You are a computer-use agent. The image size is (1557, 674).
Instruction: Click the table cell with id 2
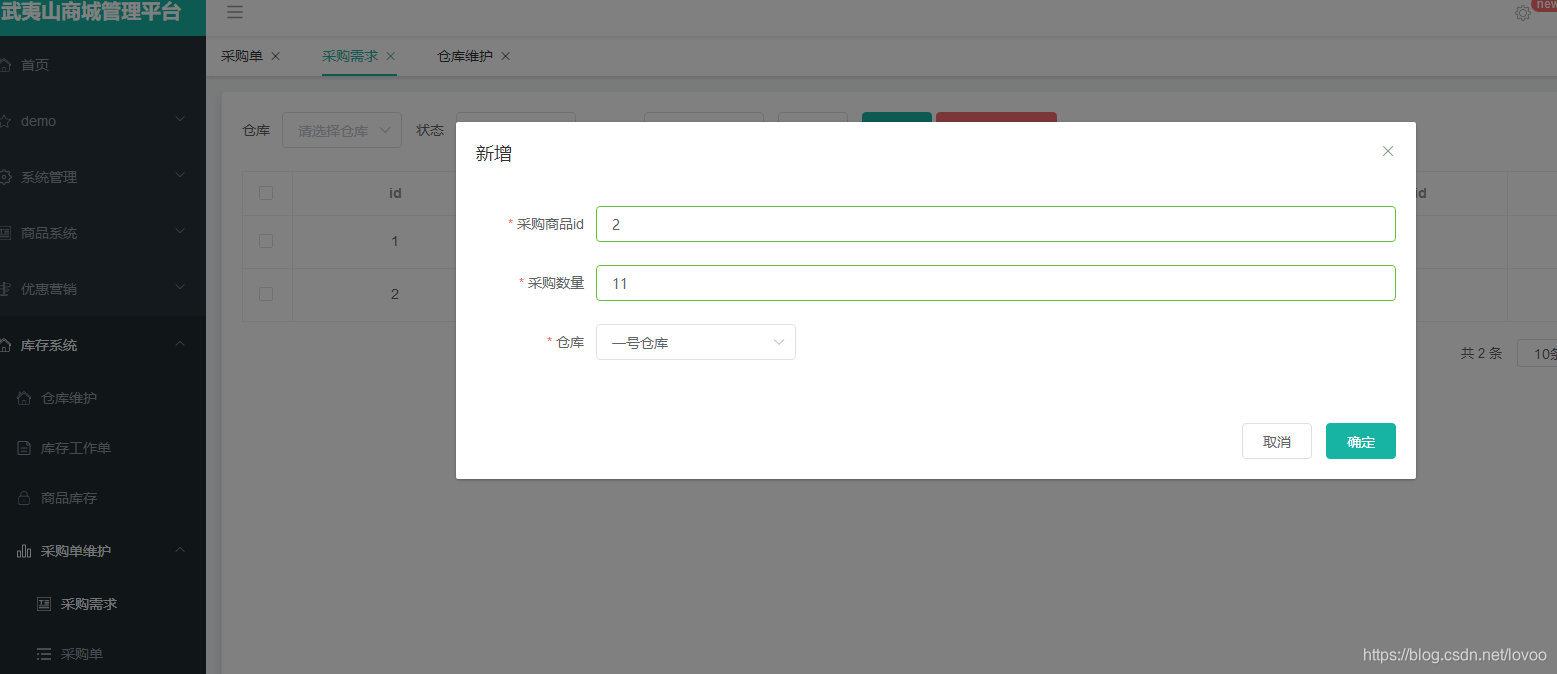[x=395, y=294]
